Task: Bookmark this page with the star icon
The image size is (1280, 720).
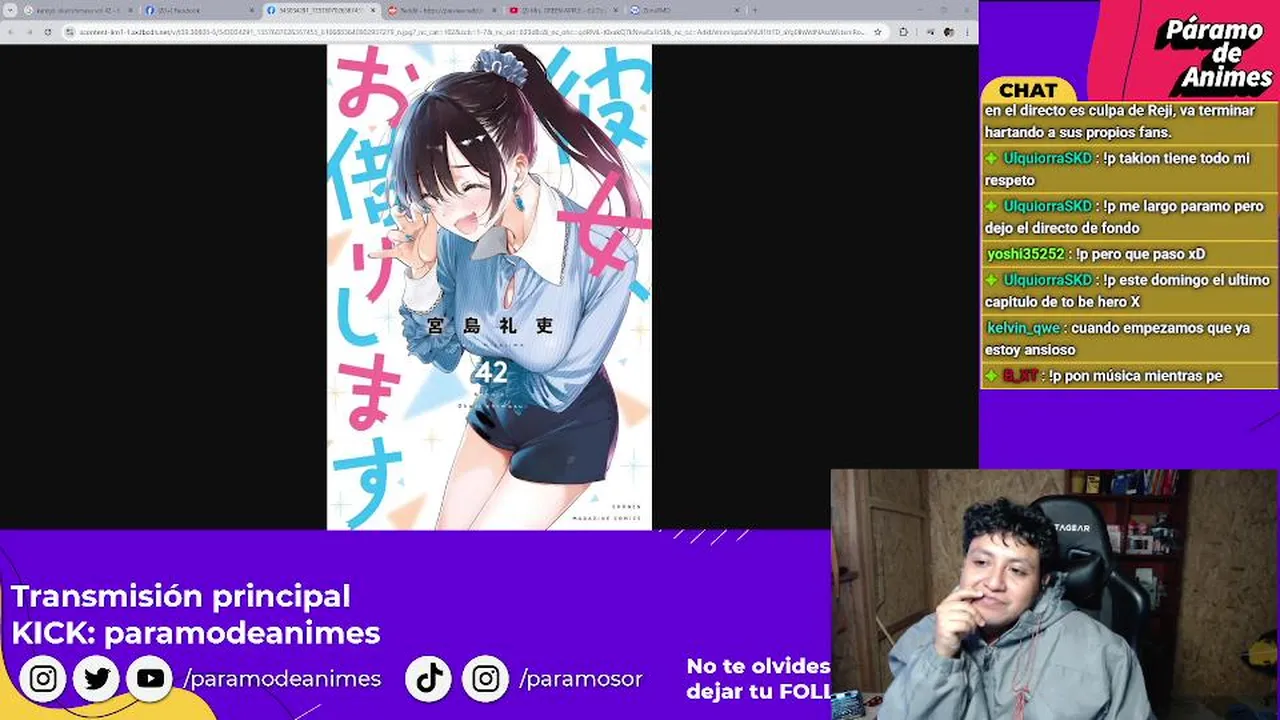Action: point(878,32)
